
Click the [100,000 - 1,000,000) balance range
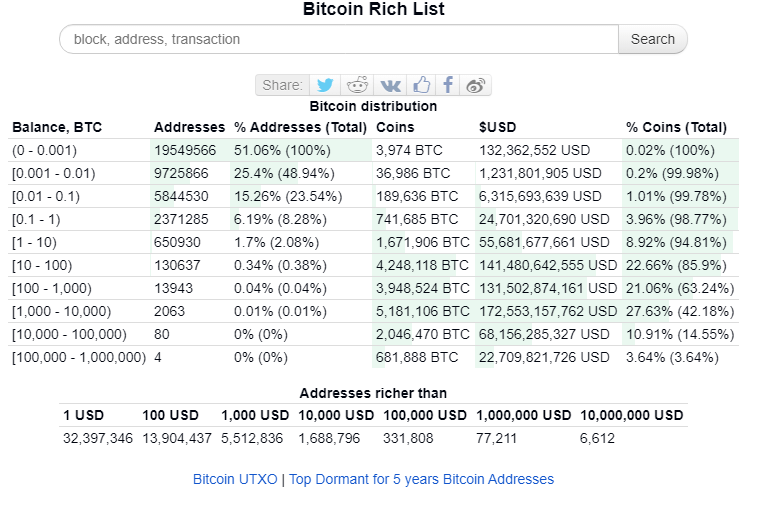(x=79, y=357)
